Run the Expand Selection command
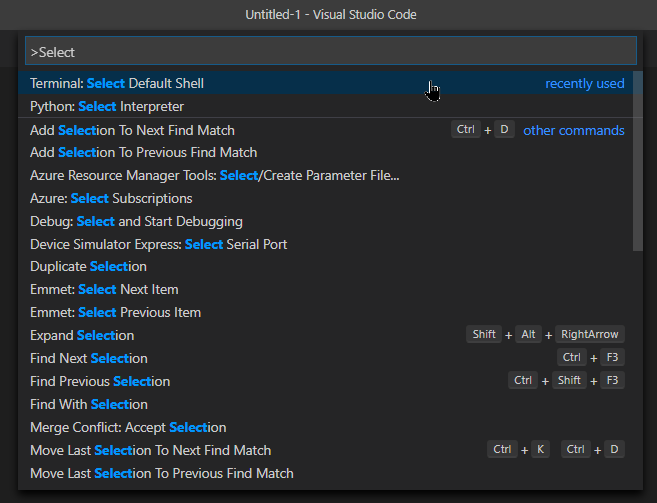 82,335
